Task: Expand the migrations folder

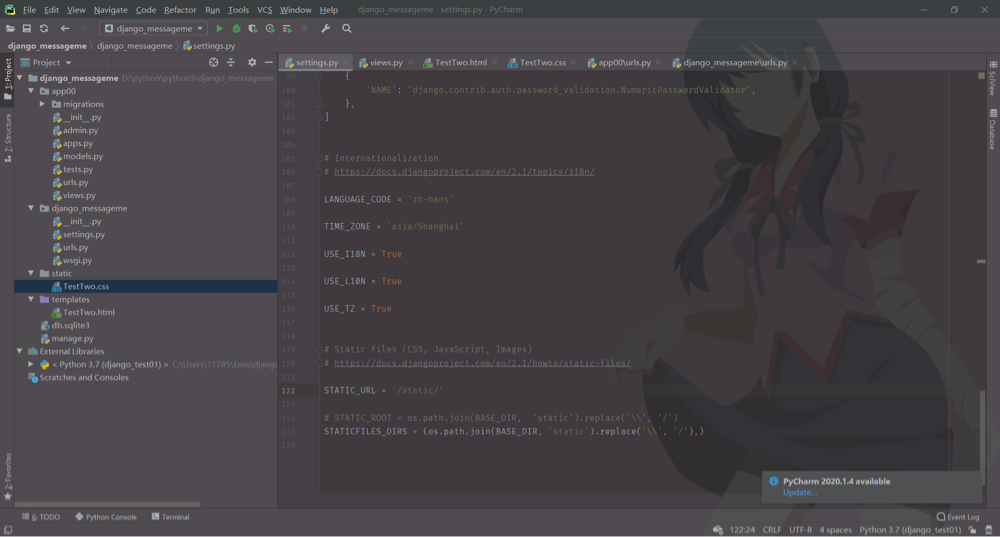Action: click(x=42, y=104)
